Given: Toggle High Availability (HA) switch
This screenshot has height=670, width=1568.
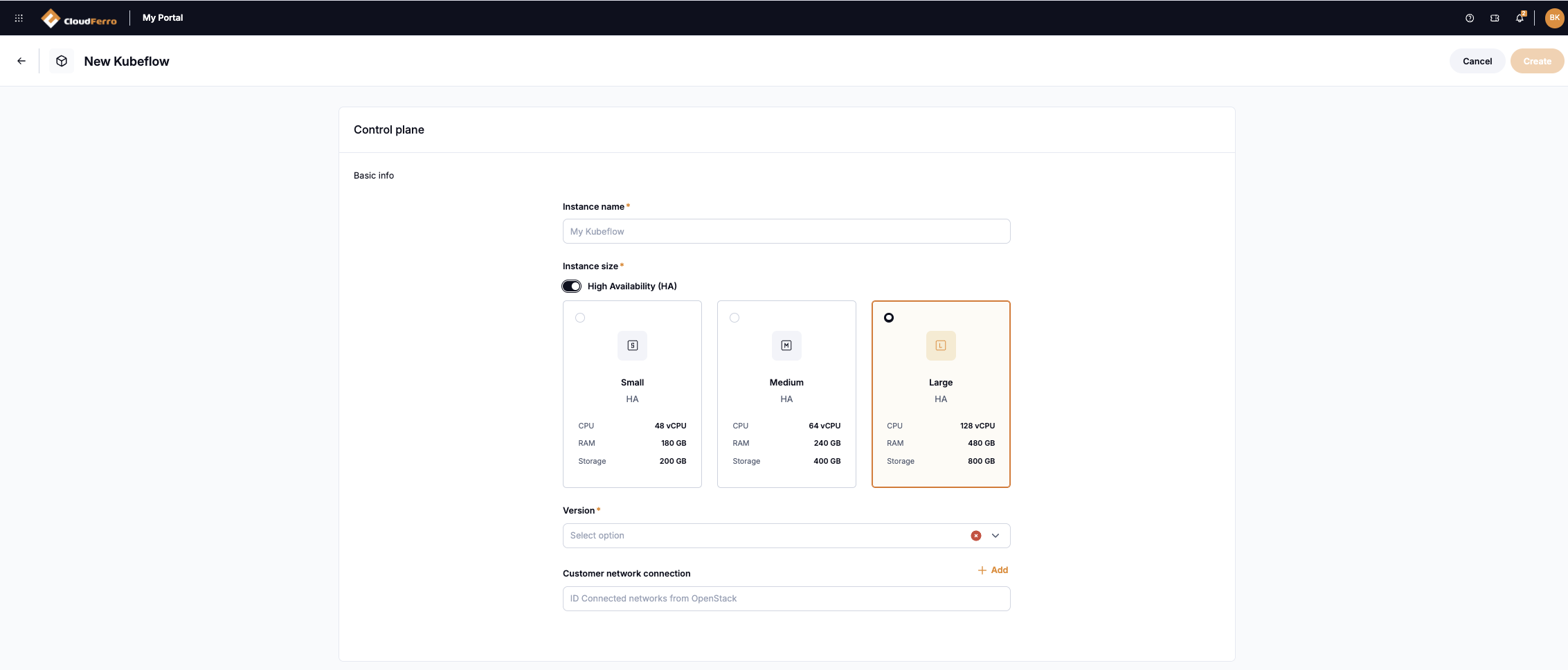Looking at the screenshot, I should 571,286.
